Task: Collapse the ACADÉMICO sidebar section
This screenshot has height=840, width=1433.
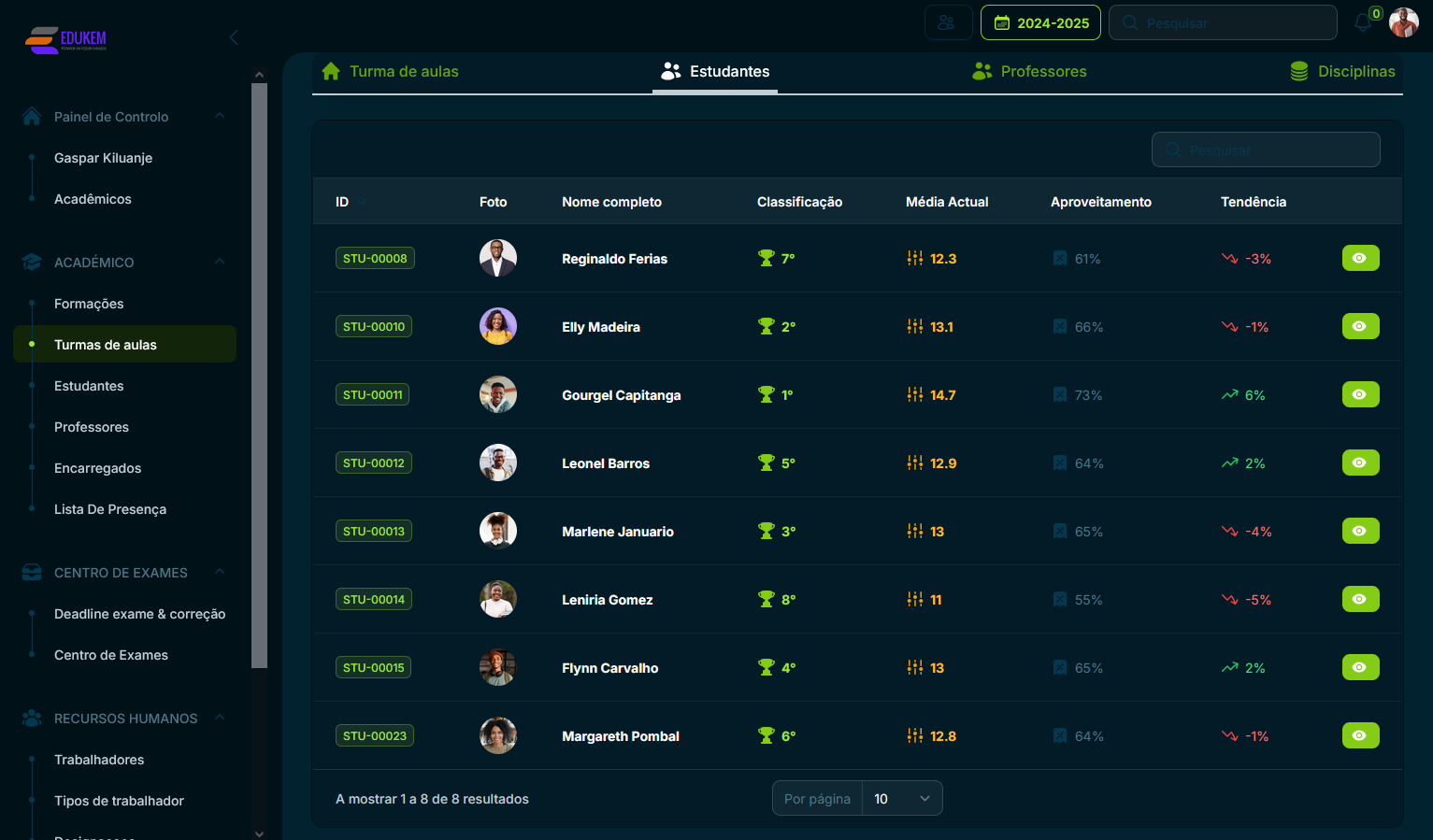Action: (x=220, y=262)
